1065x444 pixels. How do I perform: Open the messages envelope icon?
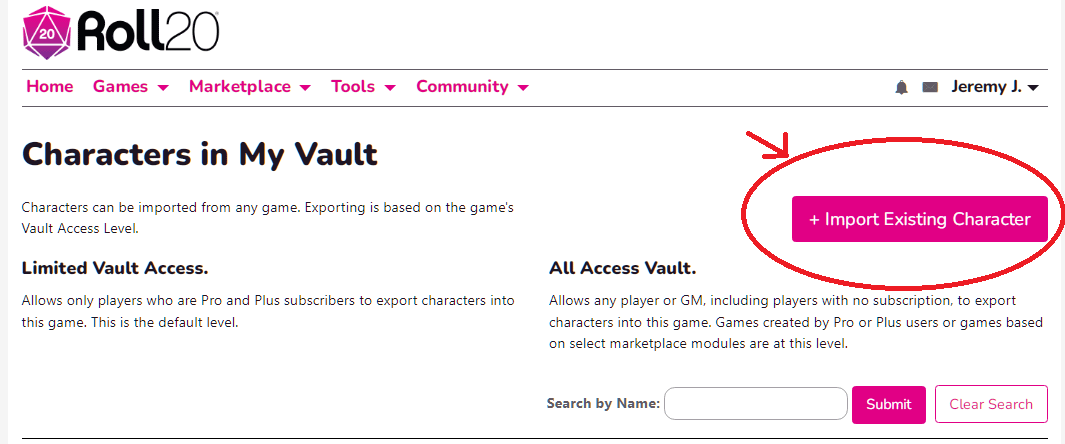tap(930, 87)
